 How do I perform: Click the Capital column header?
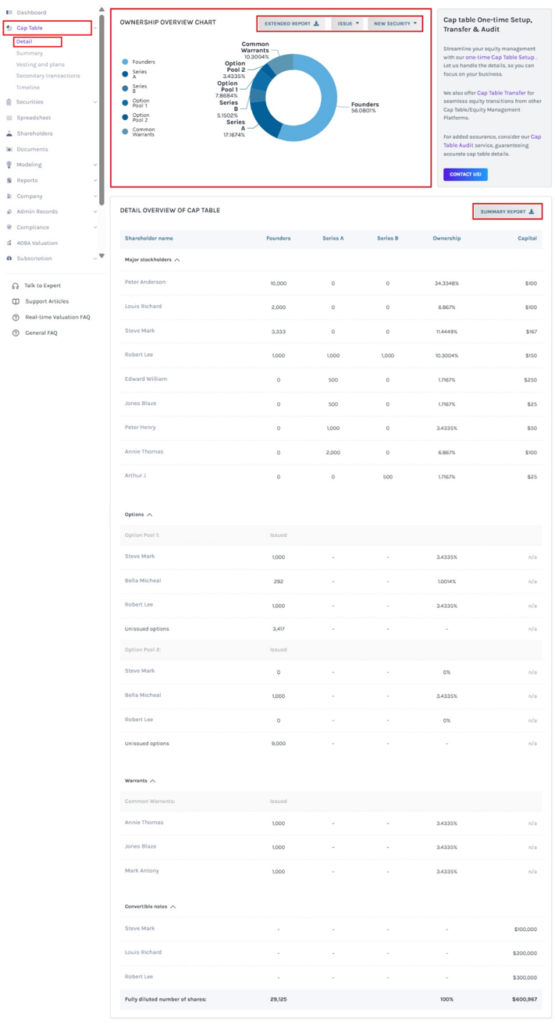click(528, 238)
